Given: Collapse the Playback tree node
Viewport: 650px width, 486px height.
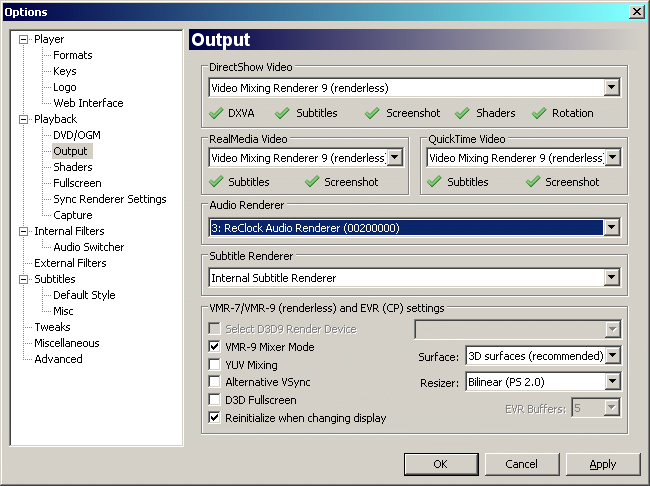Looking at the screenshot, I should 24,119.
